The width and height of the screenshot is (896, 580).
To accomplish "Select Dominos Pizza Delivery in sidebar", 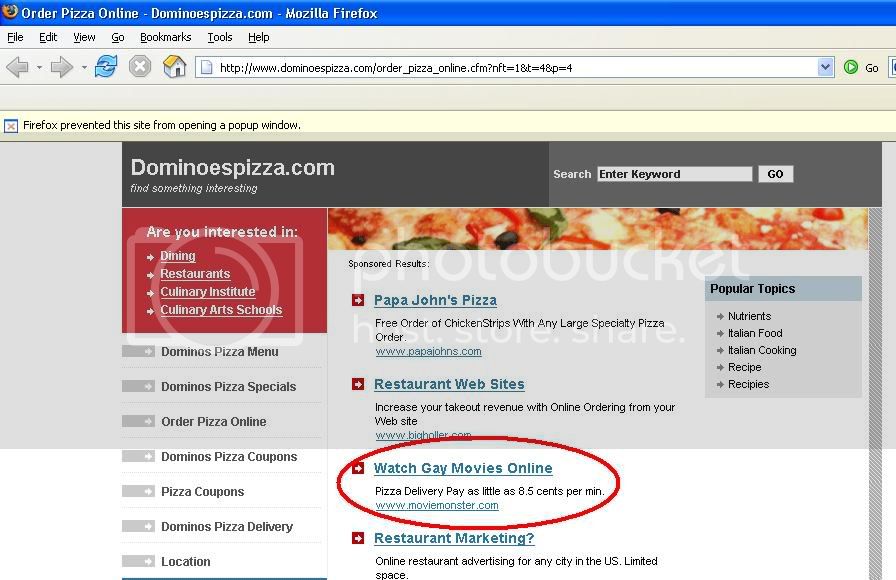I will click(x=227, y=526).
